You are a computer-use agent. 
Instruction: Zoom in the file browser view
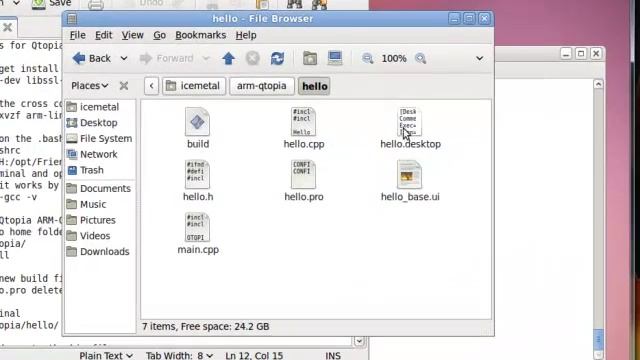point(420,58)
